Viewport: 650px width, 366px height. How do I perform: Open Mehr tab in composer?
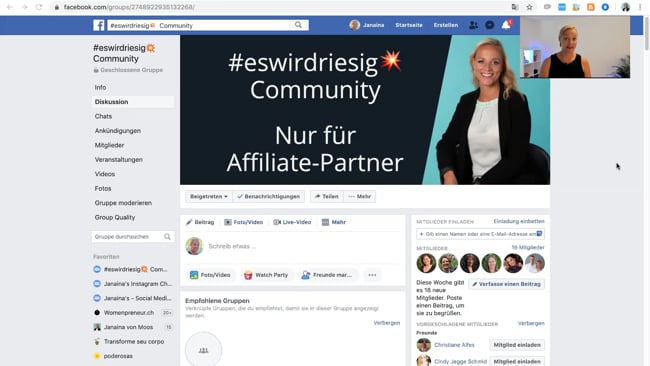click(334, 222)
